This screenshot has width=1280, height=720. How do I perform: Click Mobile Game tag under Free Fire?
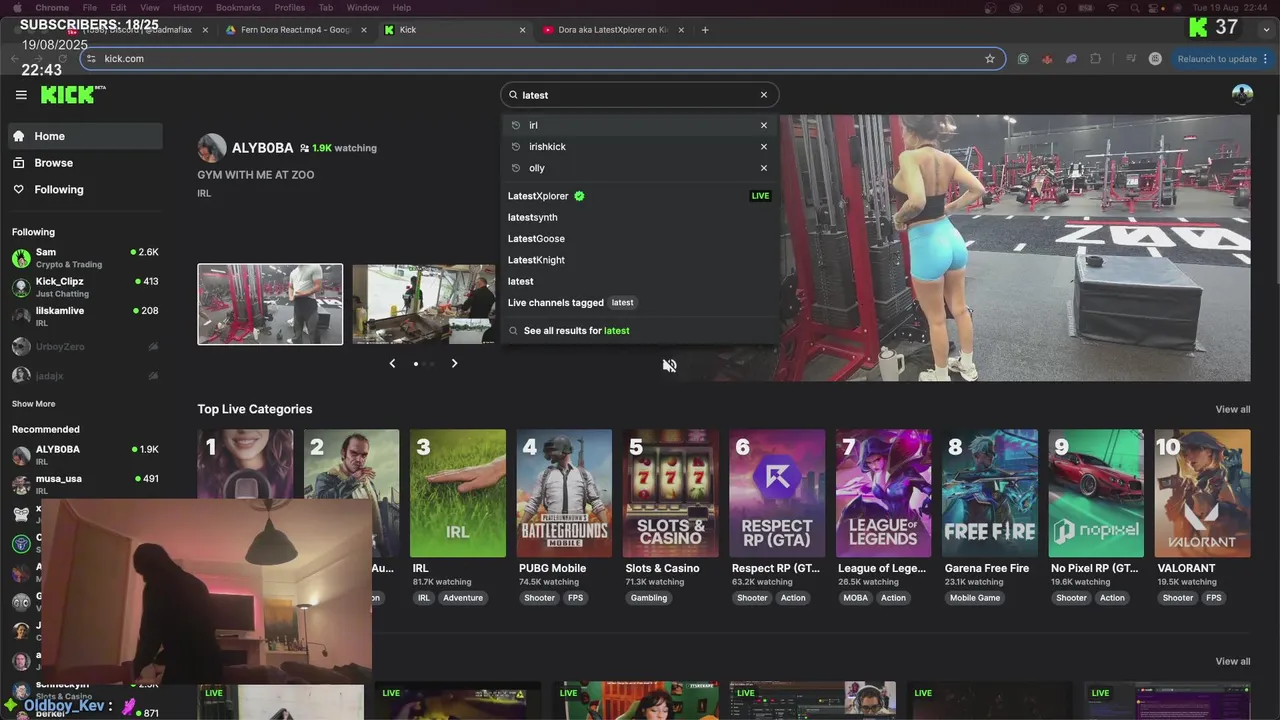pos(975,598)
